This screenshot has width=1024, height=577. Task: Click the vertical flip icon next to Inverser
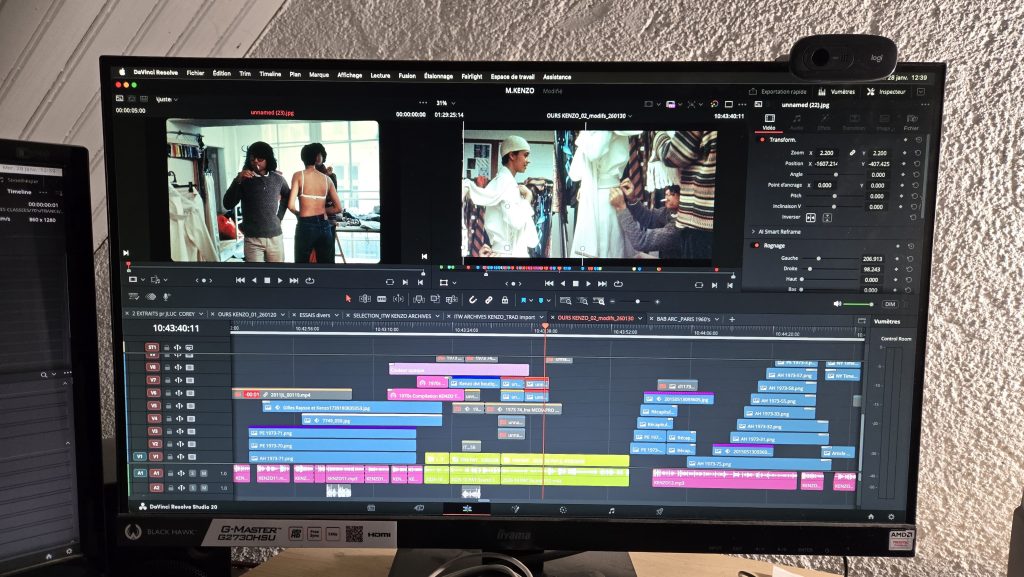click(x=826, y=217)
